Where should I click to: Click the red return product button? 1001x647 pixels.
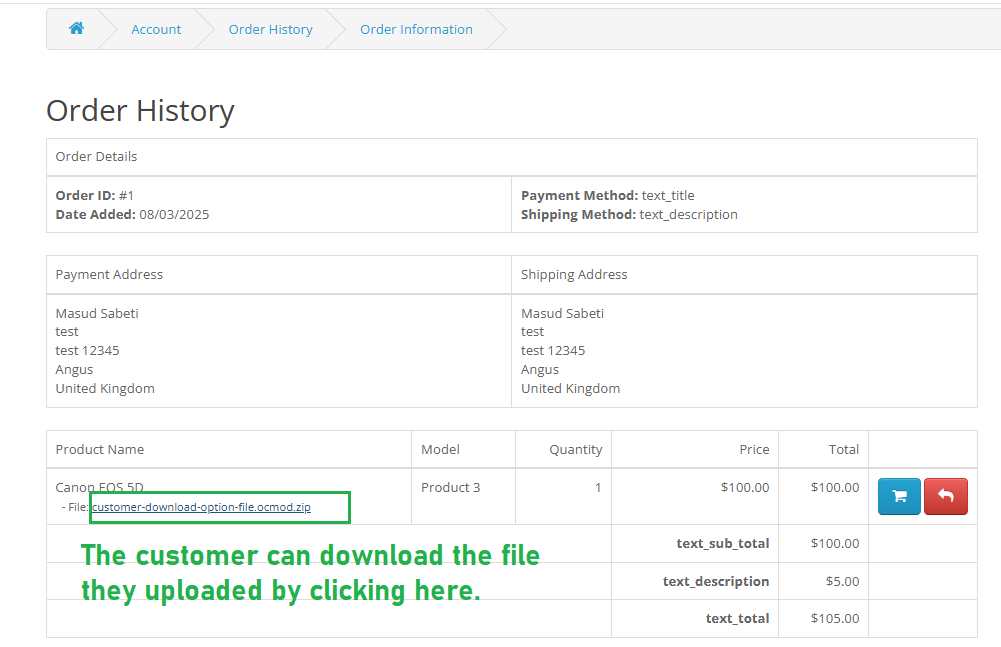pyautogui.click(x=945, y=496)
